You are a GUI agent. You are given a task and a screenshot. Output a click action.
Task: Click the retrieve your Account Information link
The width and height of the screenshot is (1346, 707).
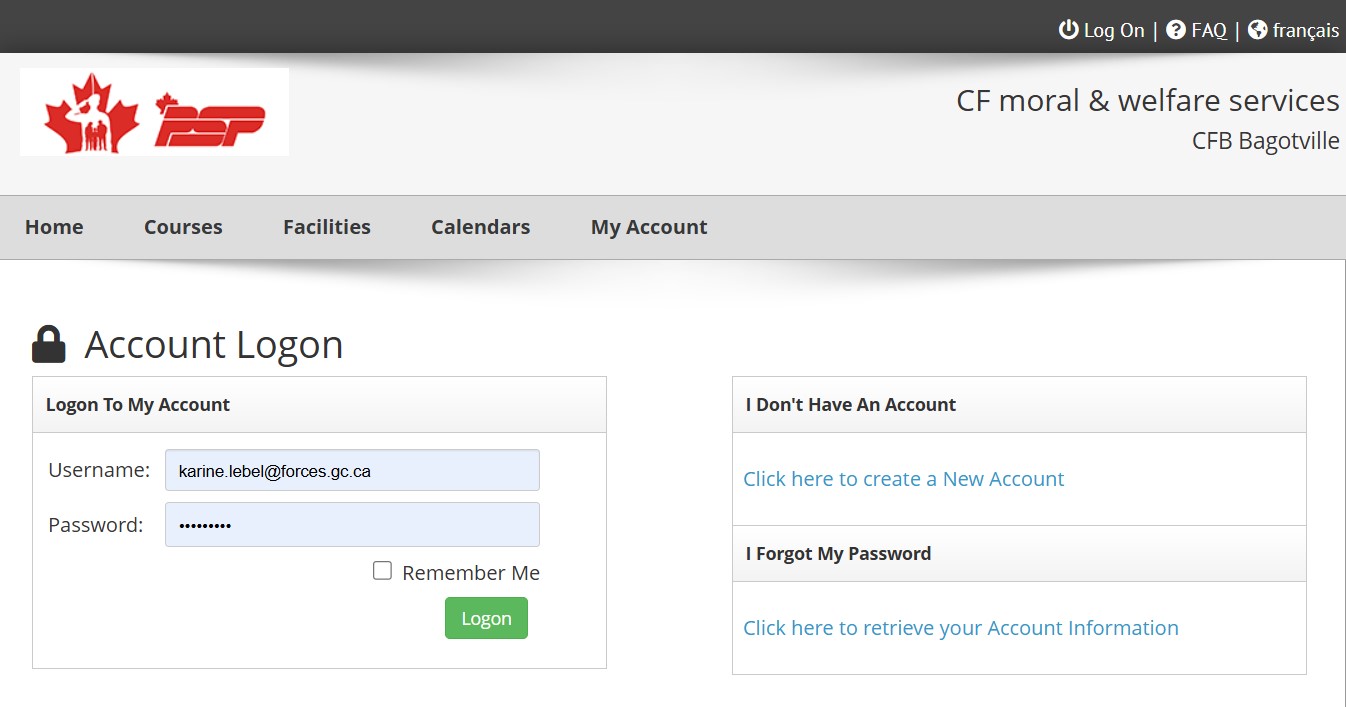[960, 628]
